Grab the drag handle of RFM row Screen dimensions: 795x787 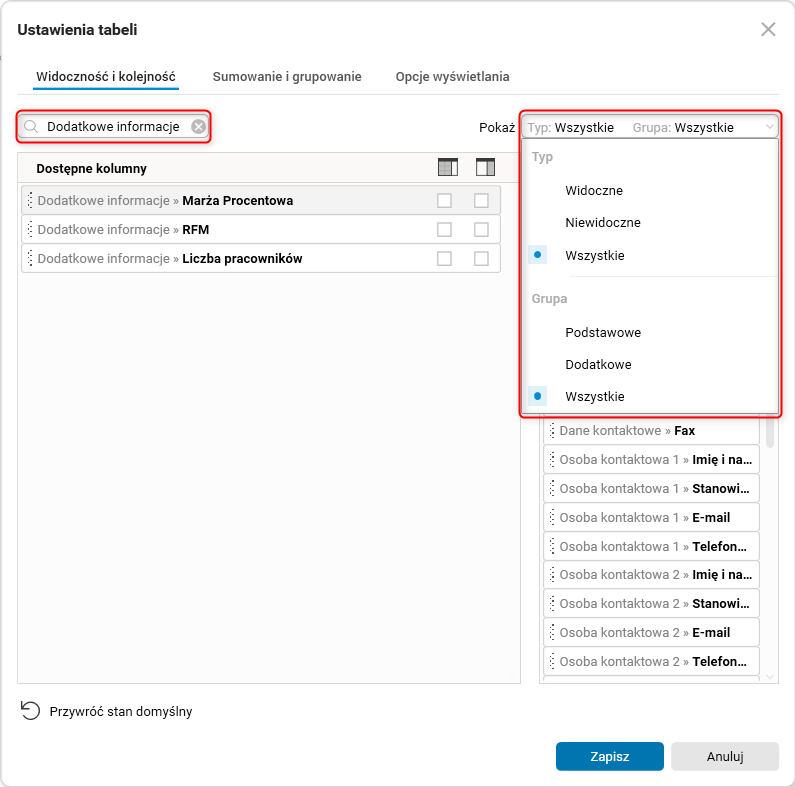[x=30, y=230]
